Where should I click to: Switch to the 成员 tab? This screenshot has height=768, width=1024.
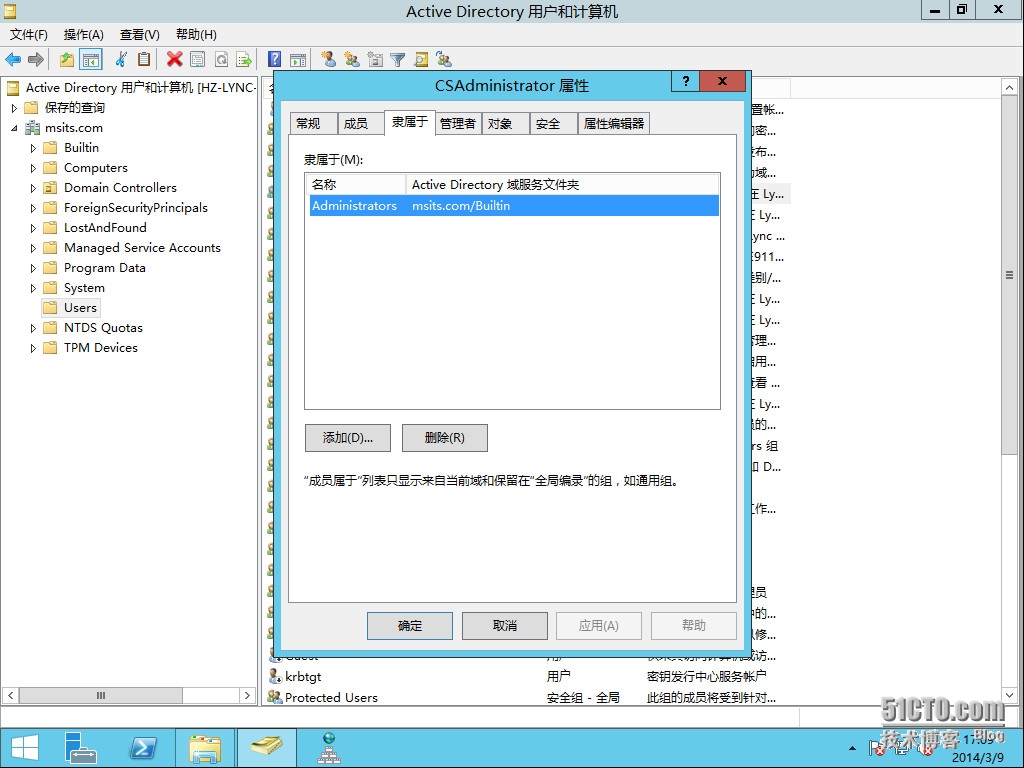point(360,123)
